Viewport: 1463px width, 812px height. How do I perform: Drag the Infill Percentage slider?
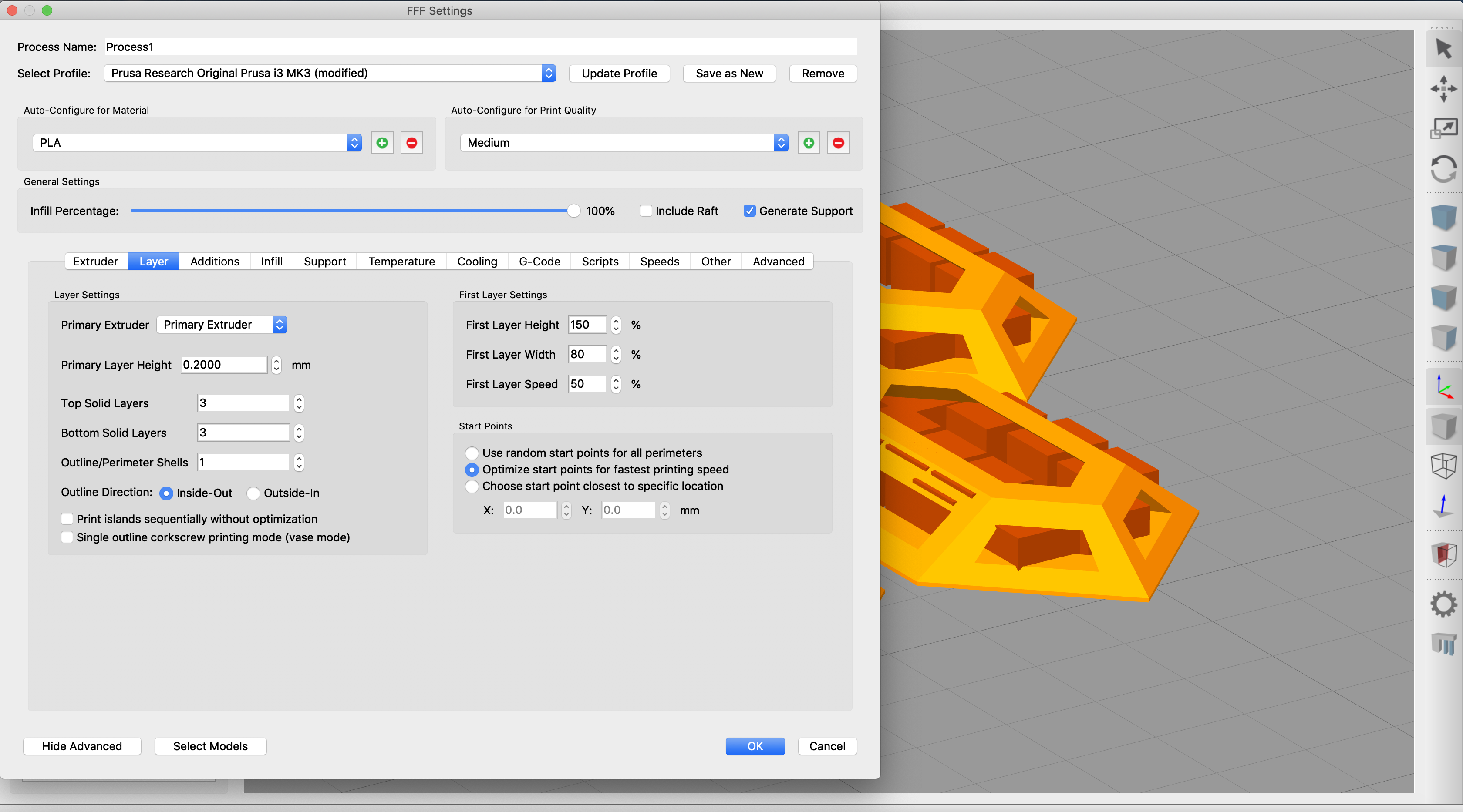(x=572, y=211)
